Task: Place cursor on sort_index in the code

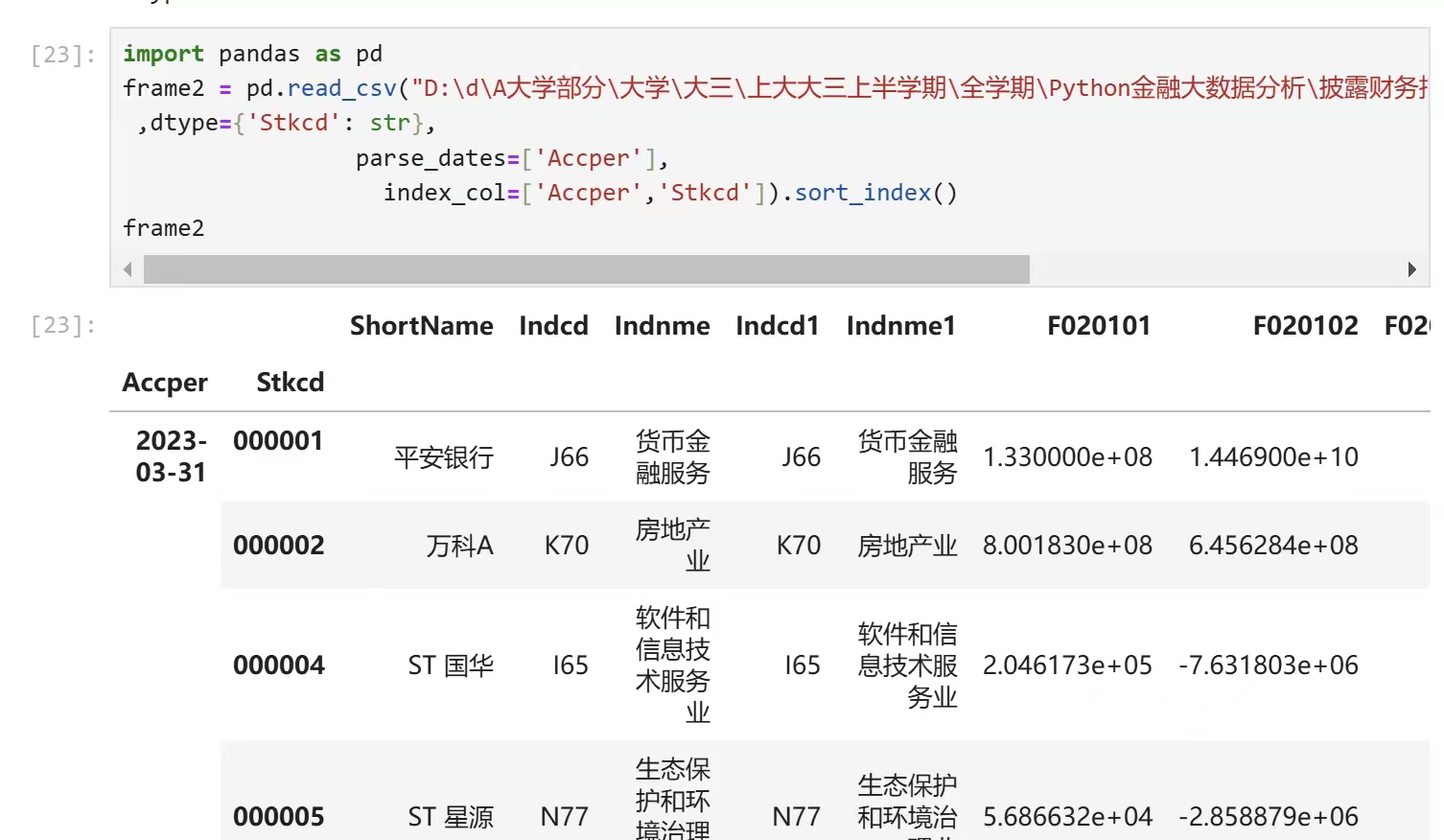Action: [x=862, y=193]
